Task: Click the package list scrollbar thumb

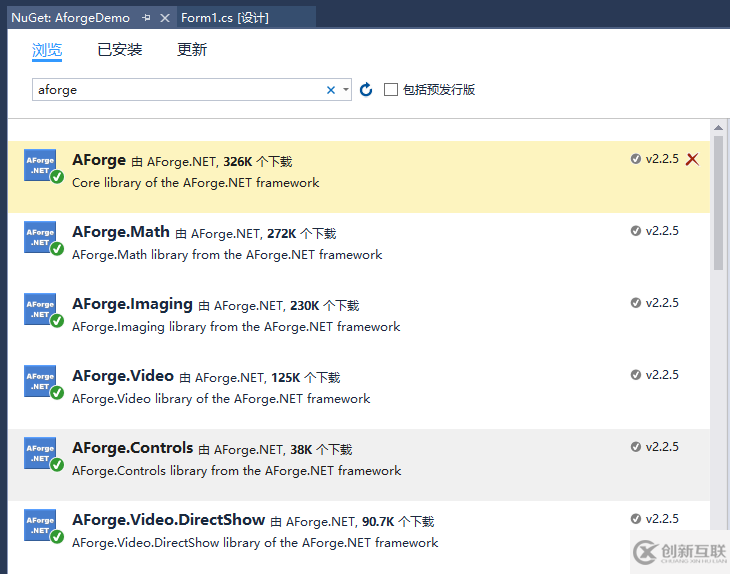Action: click(718, 203)
